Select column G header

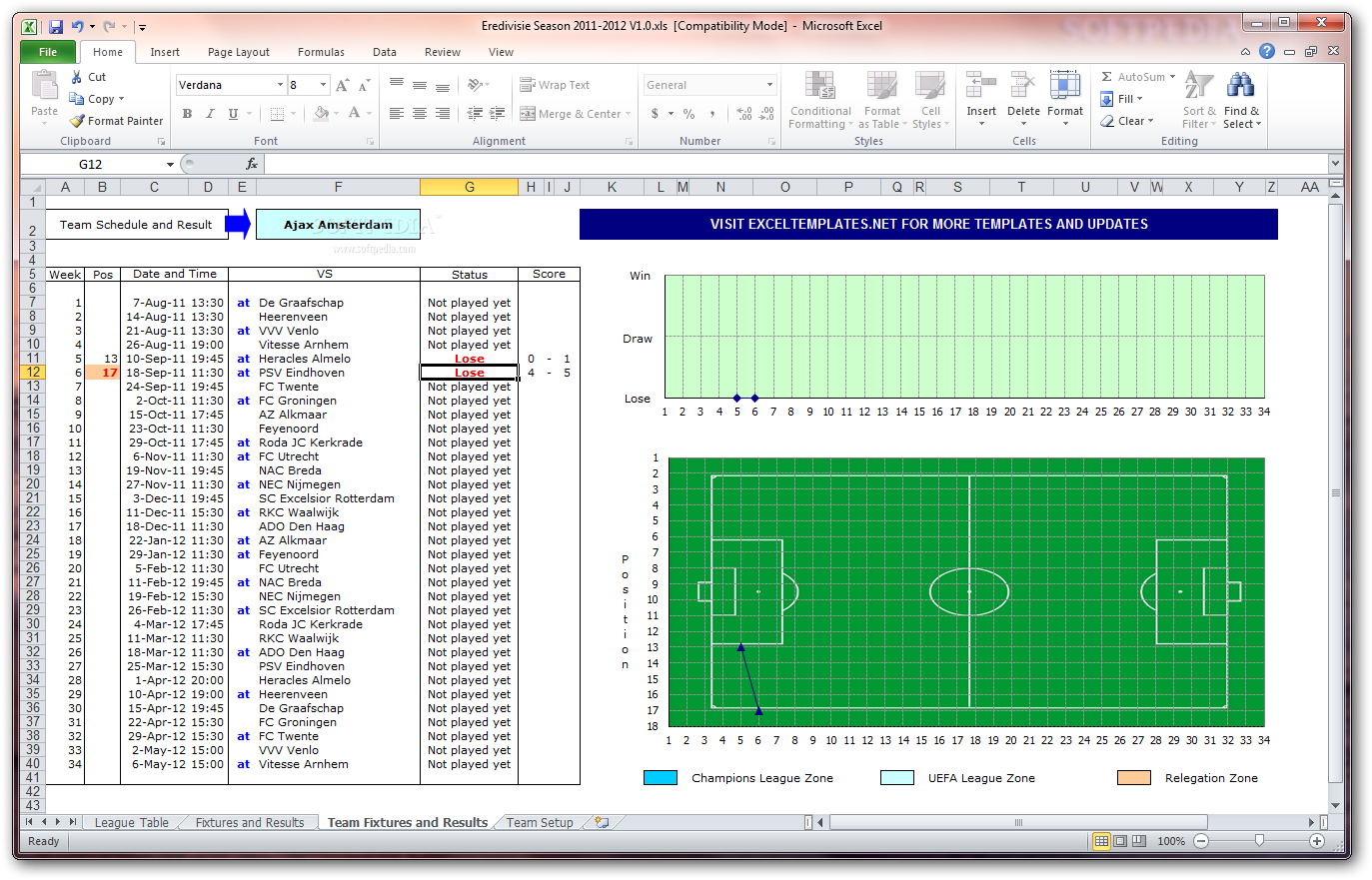click(x=469, y=187)
